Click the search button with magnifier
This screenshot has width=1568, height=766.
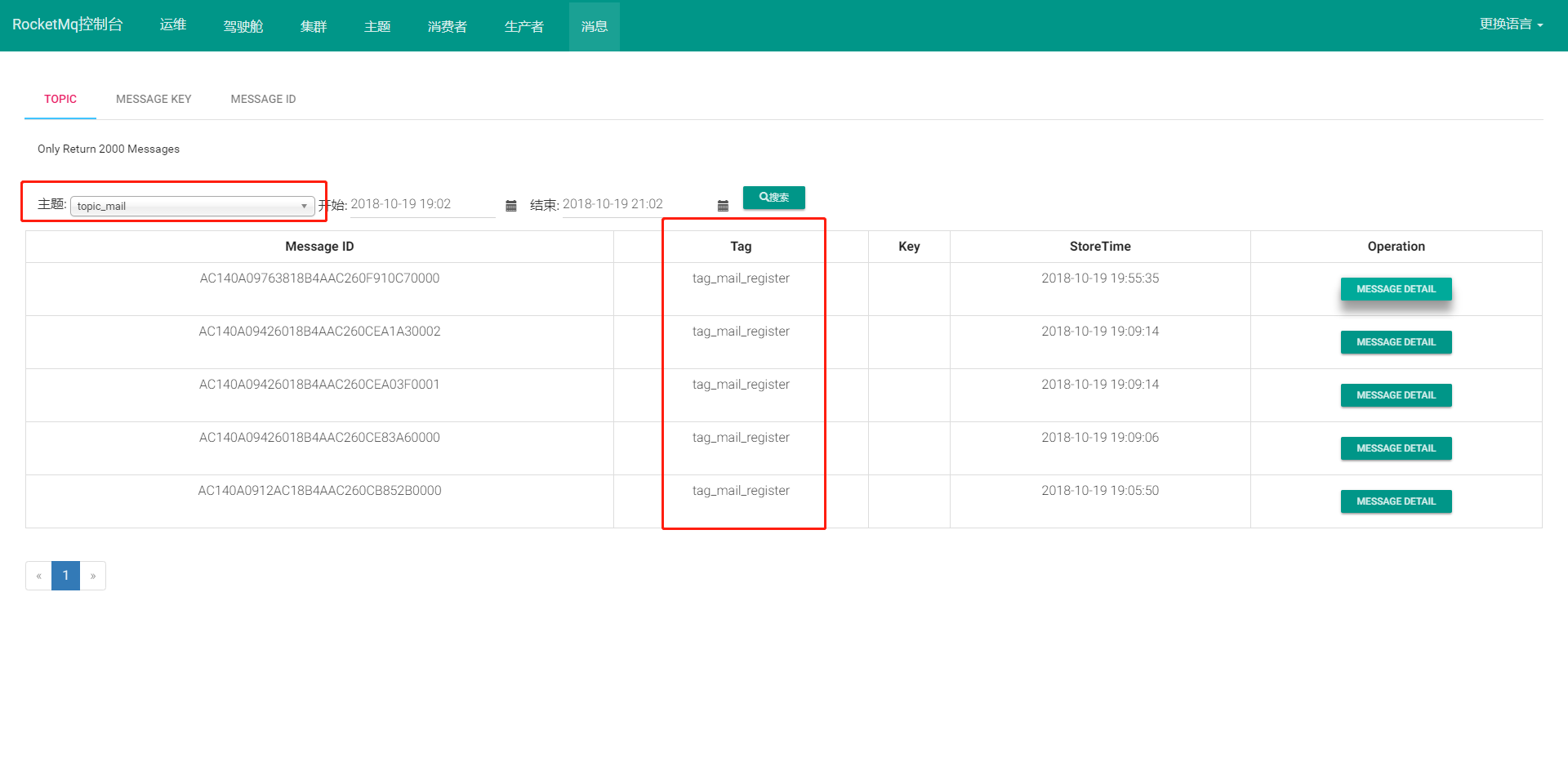[x=774, y=198]
